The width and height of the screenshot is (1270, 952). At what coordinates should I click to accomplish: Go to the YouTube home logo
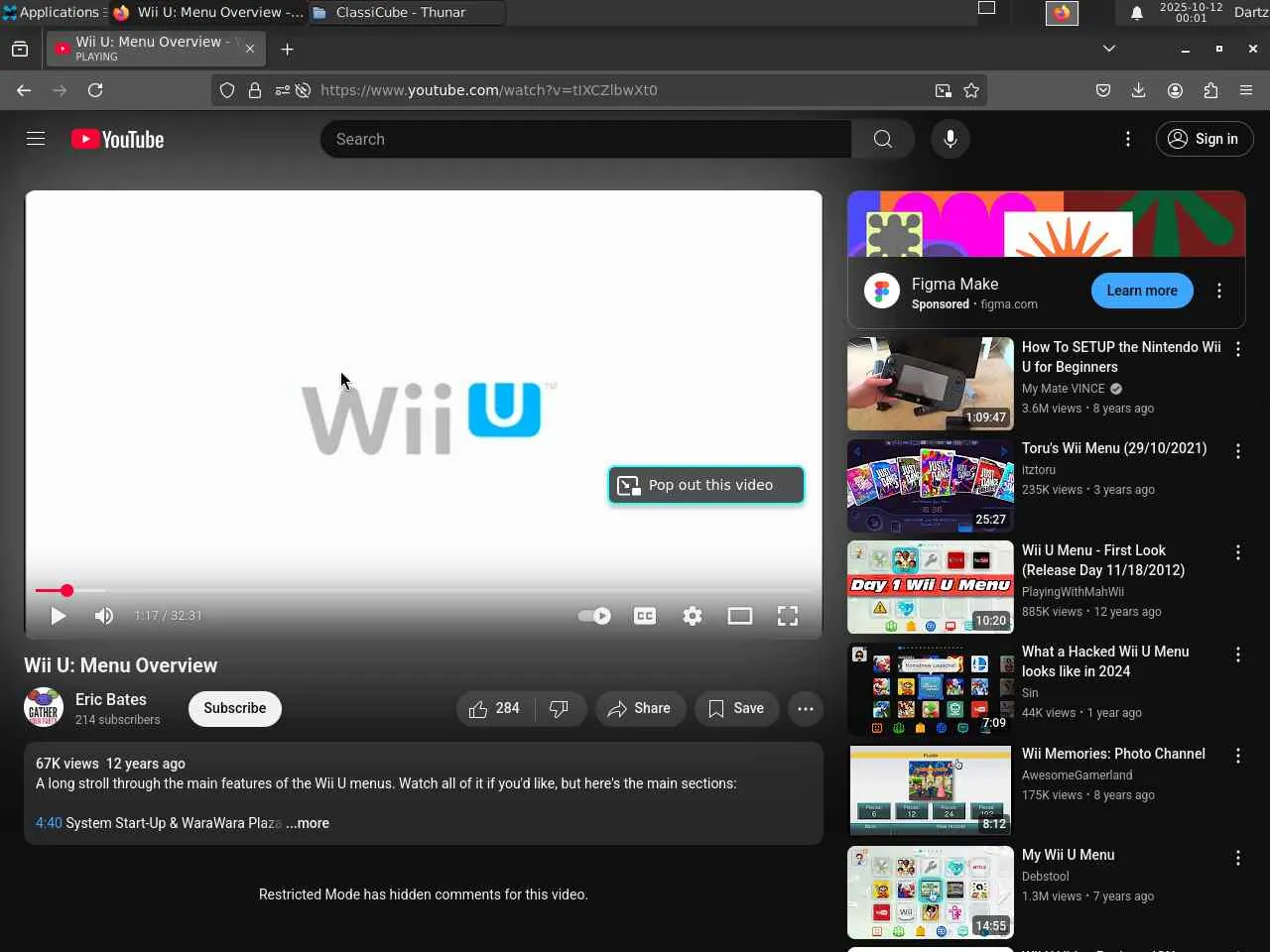pyautogui.click(x=117, y=140)
